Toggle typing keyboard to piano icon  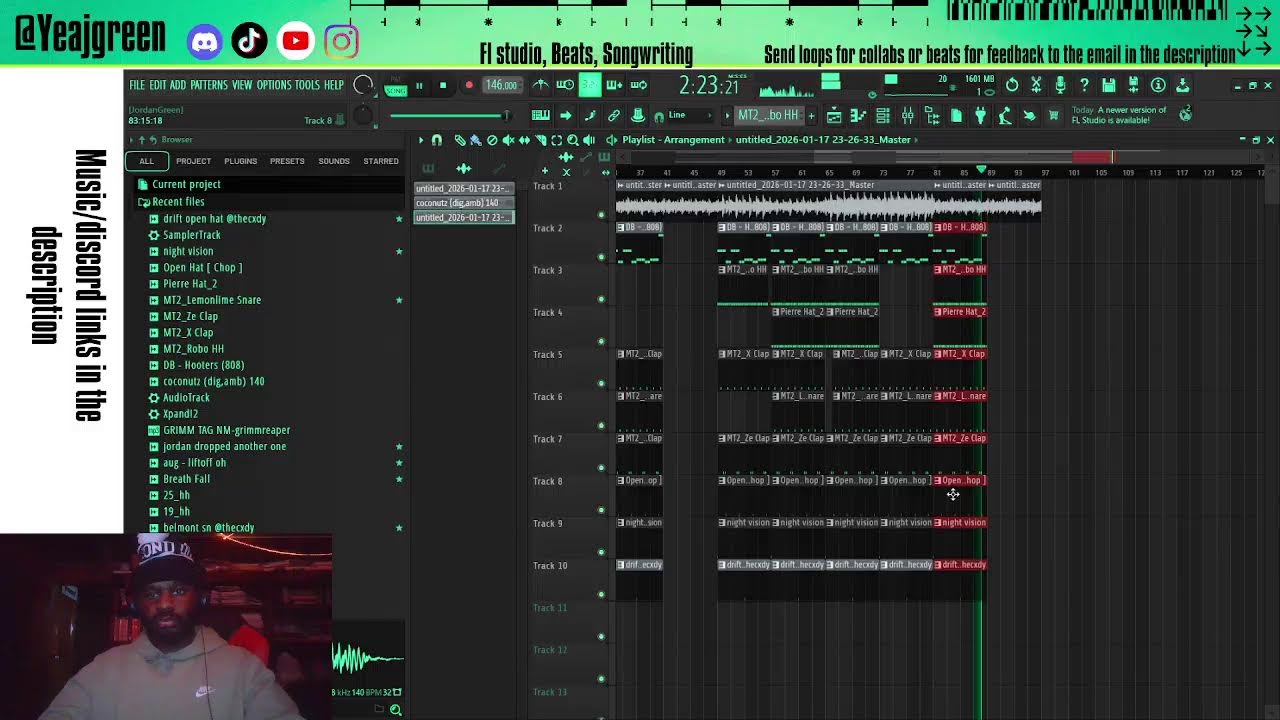(540, 115)
